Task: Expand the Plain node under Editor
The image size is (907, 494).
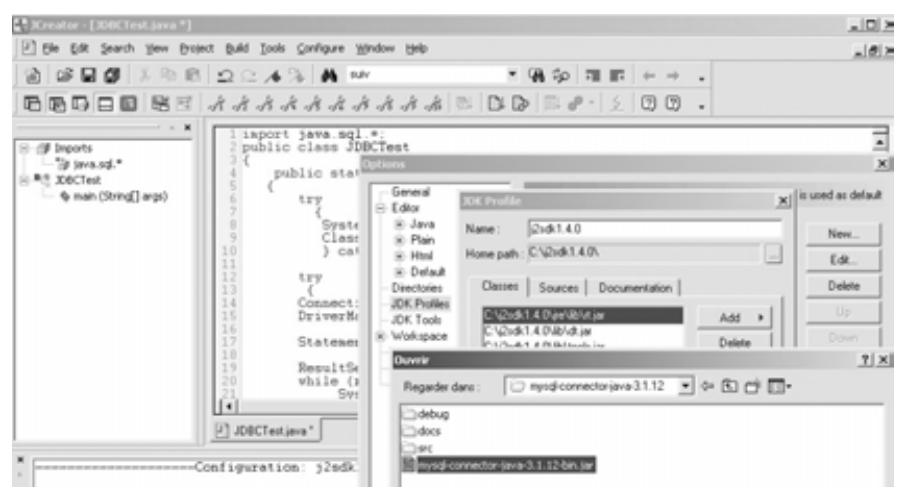Action: [399, 240]
